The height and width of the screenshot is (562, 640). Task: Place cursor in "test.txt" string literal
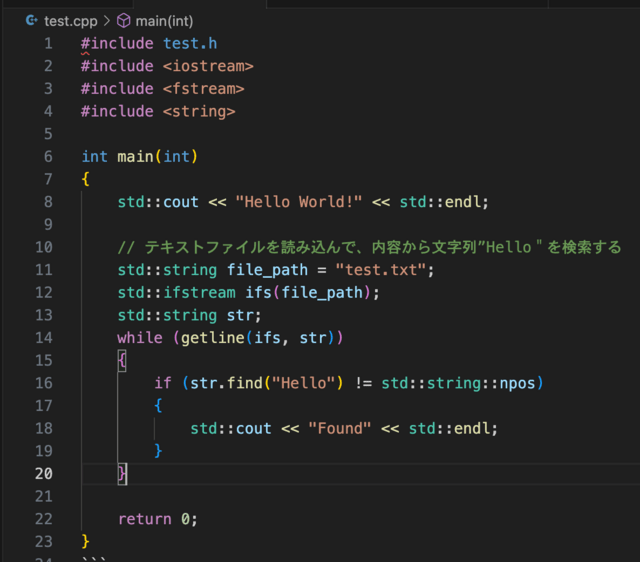coord(385,270)
